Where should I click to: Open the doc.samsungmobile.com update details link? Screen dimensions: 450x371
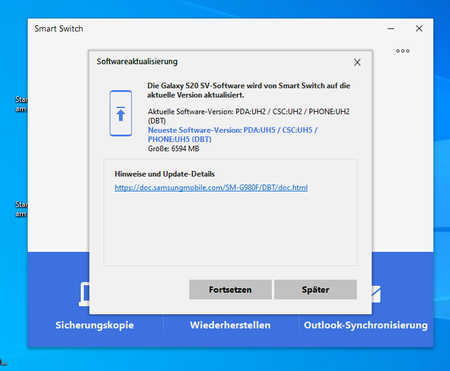click(211, 188)
